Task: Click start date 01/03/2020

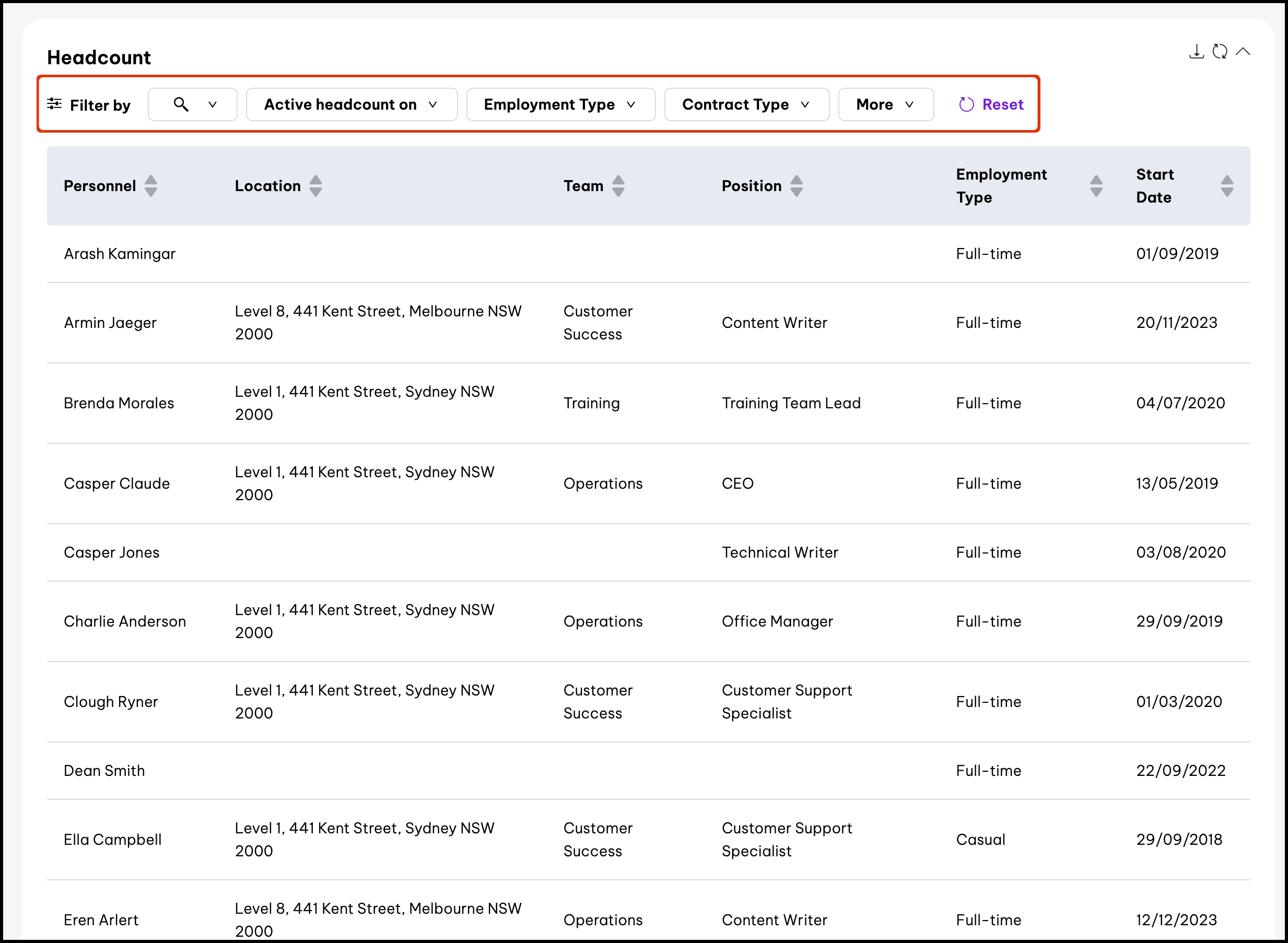Action: (1179, 702)
